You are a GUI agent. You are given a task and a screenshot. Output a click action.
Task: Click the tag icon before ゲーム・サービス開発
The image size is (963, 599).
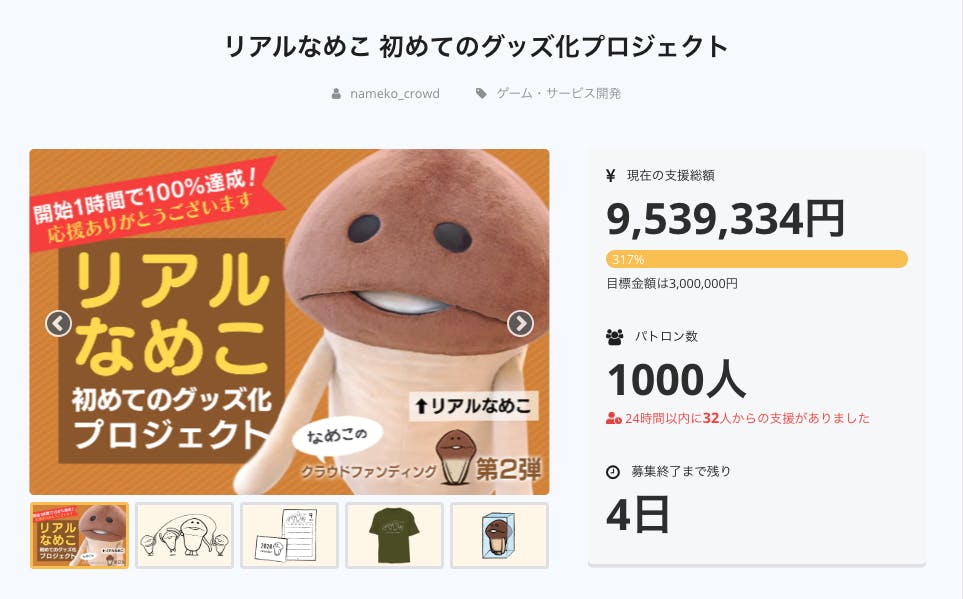pos(482,93)
